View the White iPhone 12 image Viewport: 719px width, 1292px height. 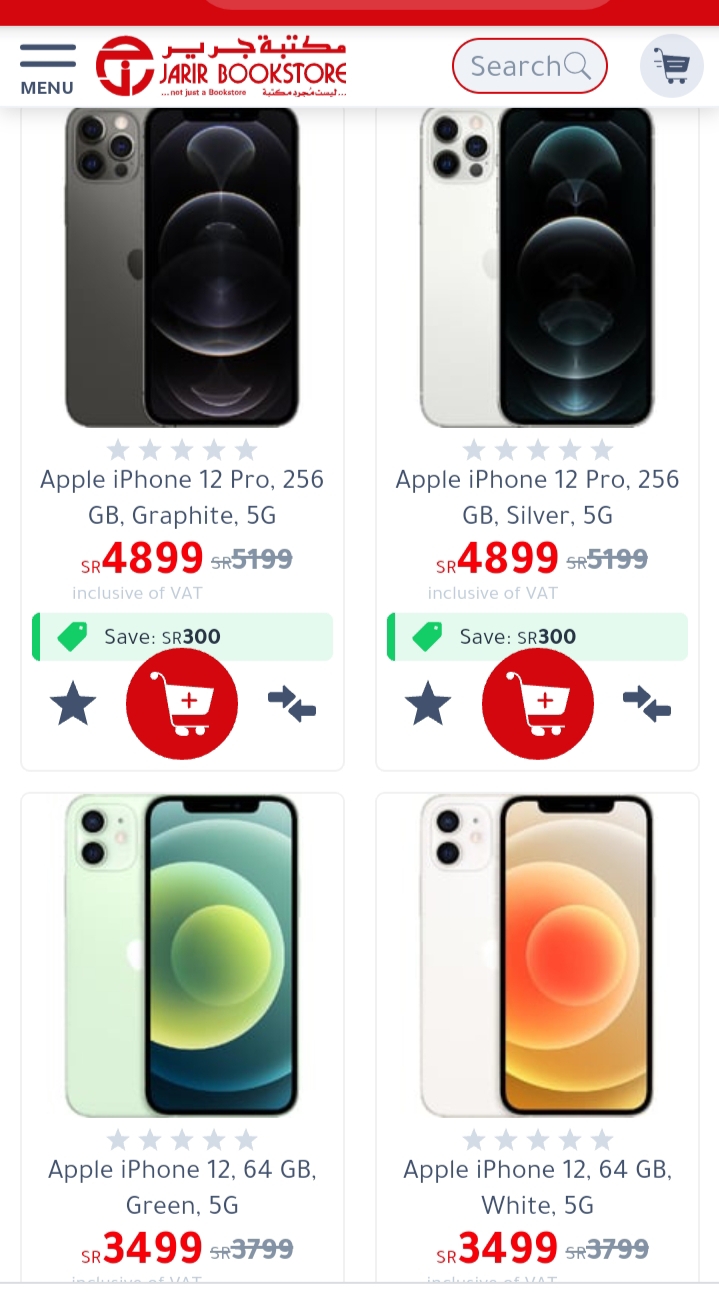(x=538, y=956)
